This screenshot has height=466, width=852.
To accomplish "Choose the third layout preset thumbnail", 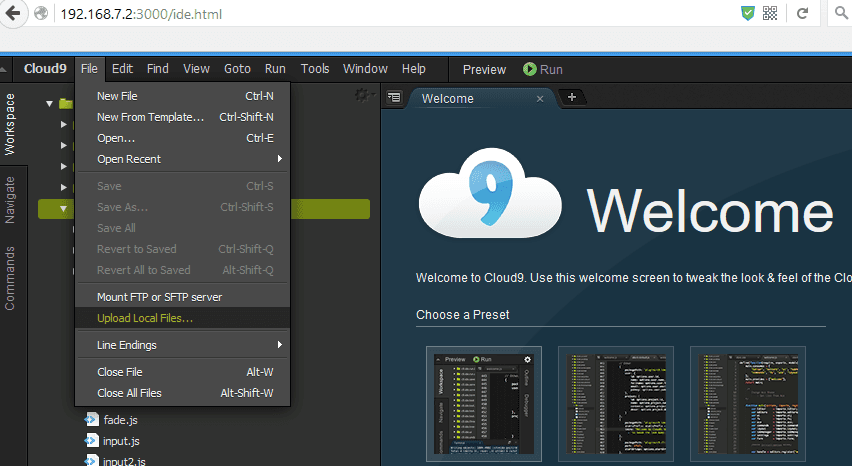I will point(748,404).
